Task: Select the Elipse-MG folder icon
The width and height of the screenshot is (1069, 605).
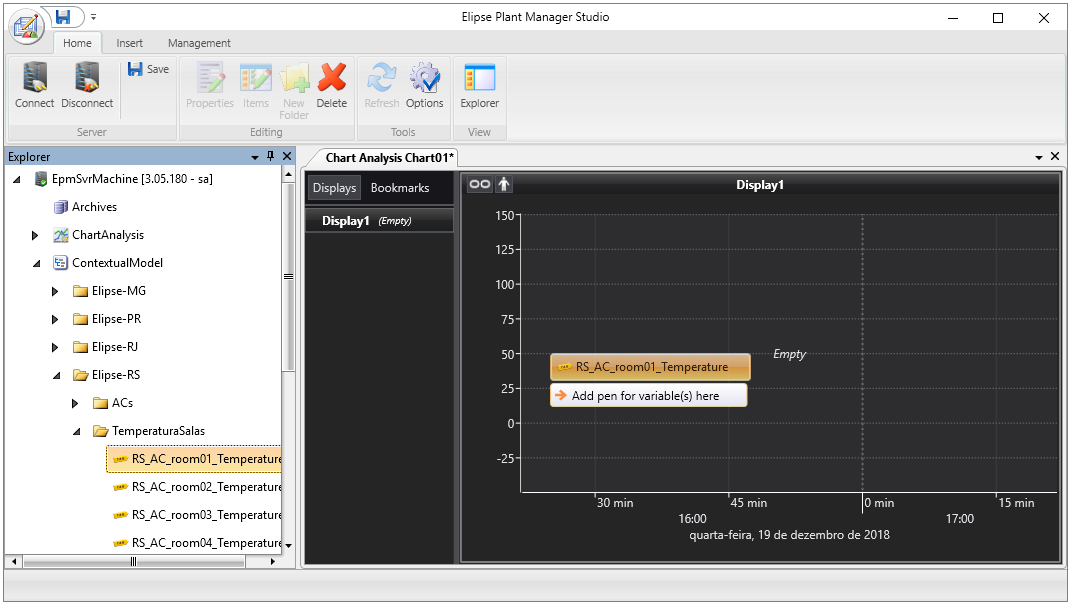Action: pos(80,291)
